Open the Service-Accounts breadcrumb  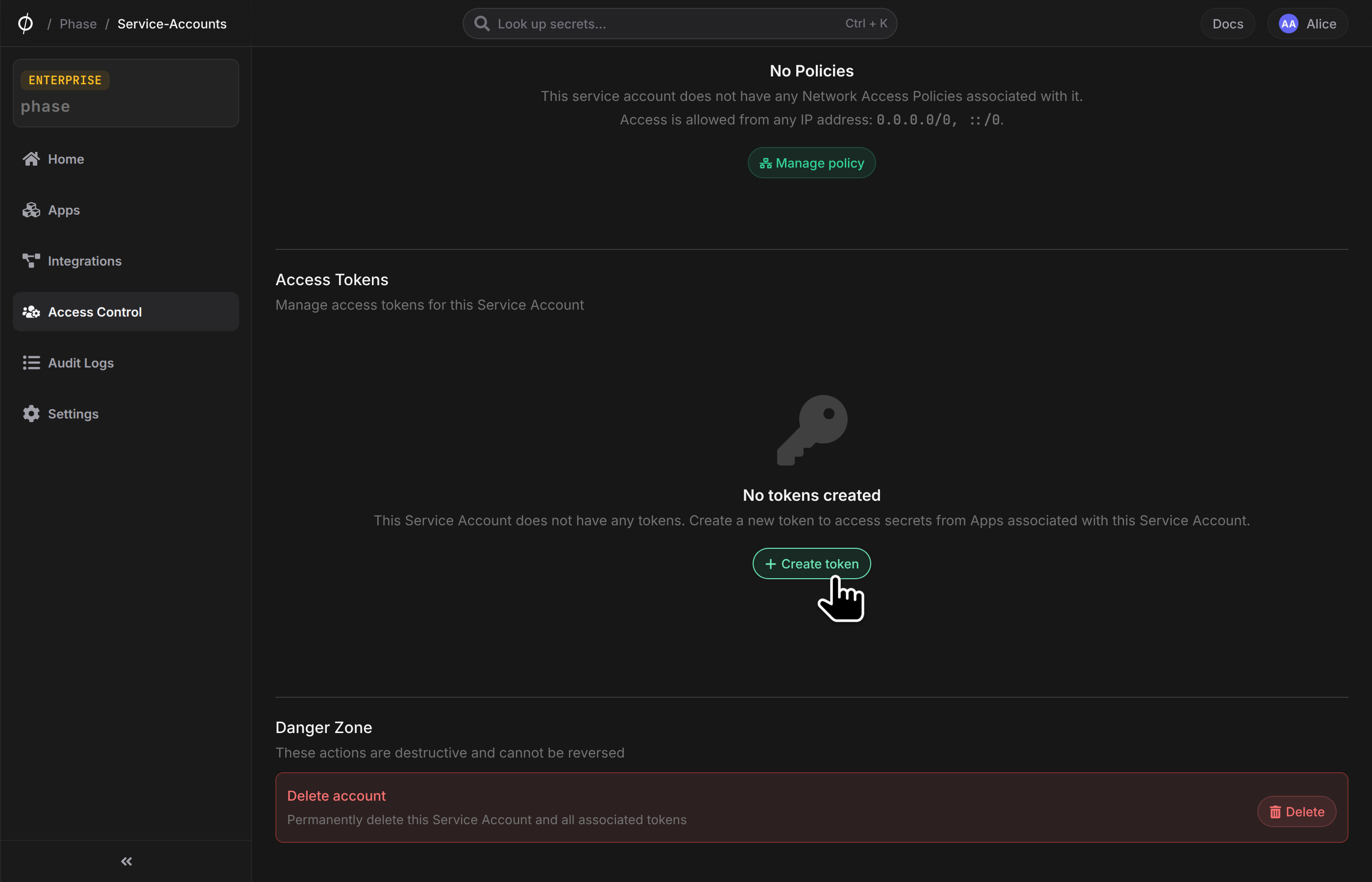[172, 24]
